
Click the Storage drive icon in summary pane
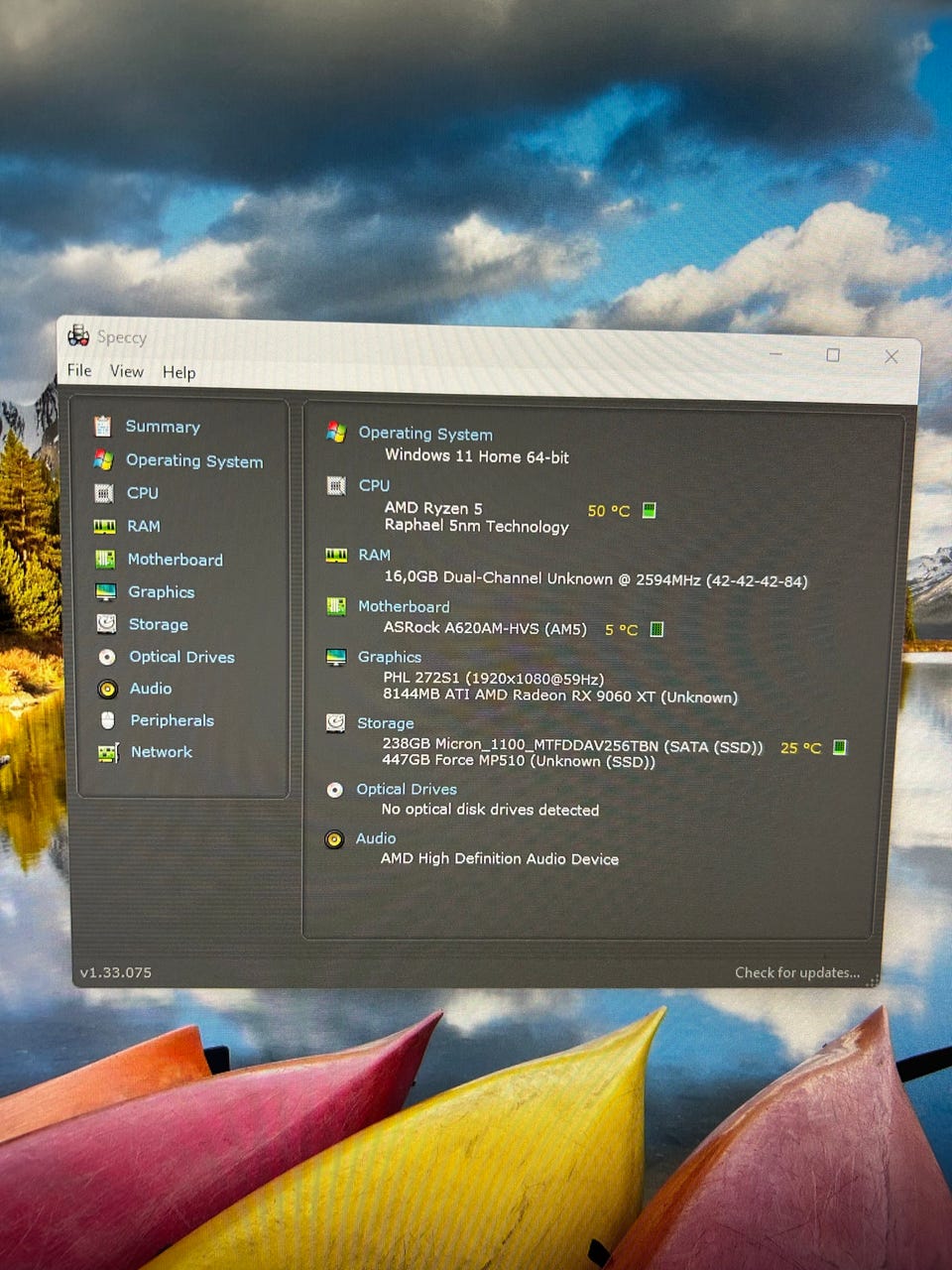pyautogui.click(x=336, y=723)
